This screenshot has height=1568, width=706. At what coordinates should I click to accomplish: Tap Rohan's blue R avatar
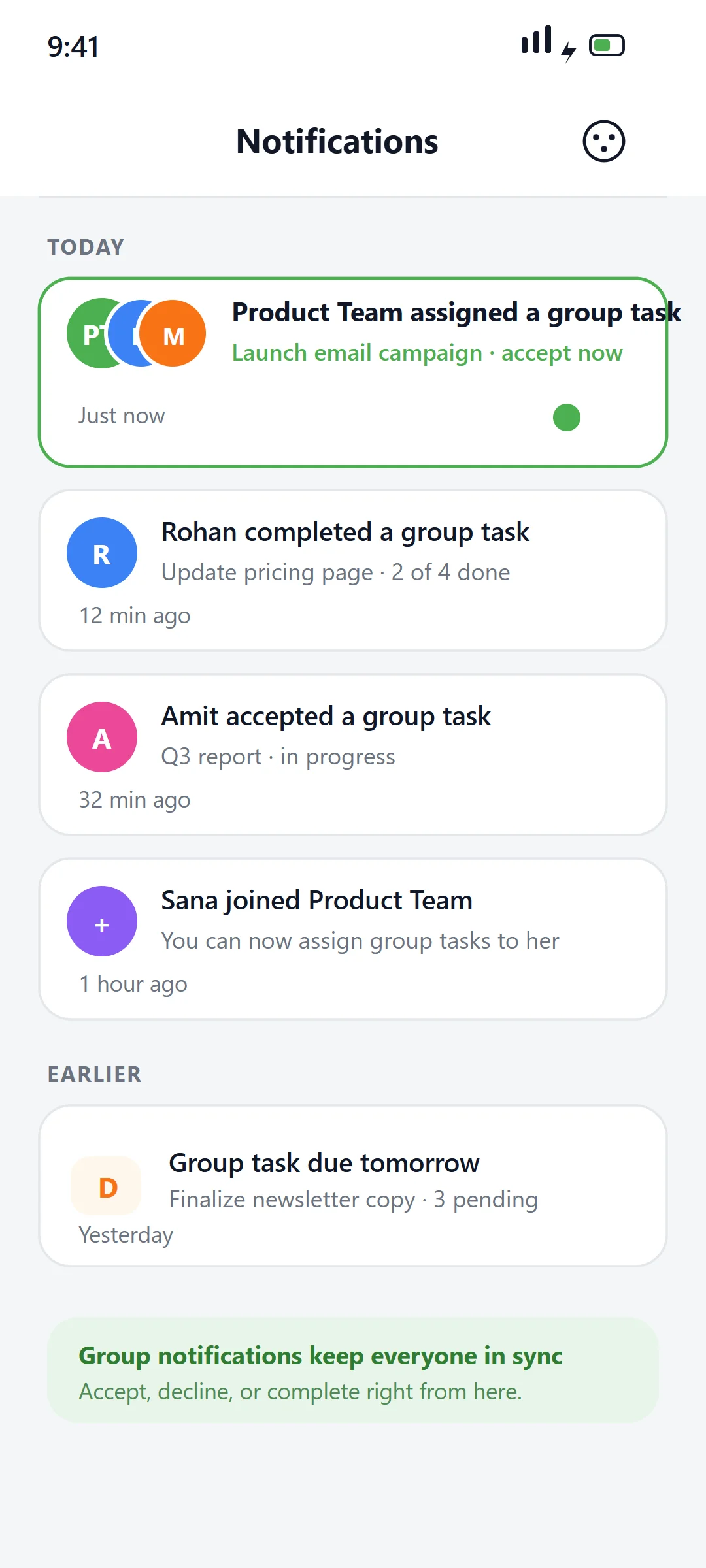102,553
